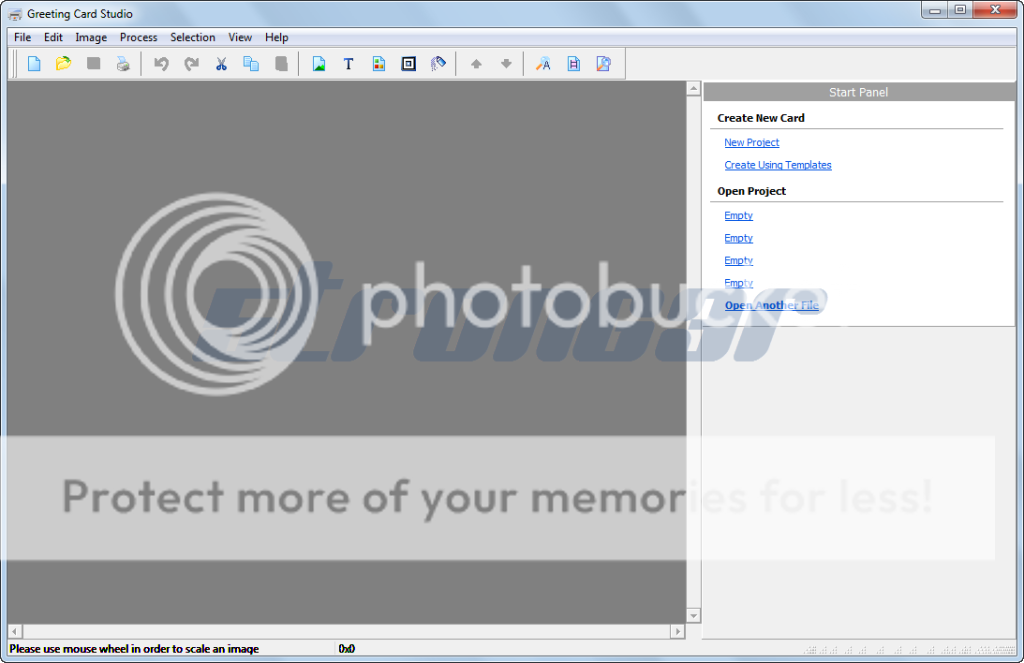Screen dimensions: 1024x663
Task: Click the down arrow toolbar icon
Action: point(506,63)
